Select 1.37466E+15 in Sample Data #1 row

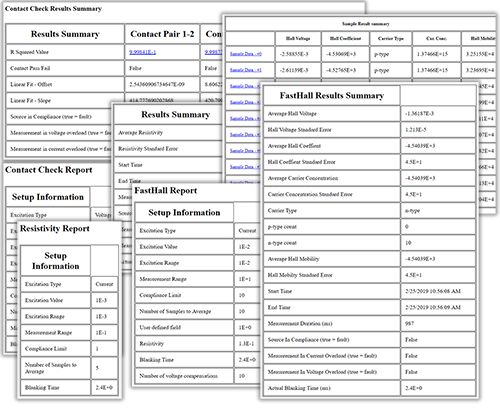pos(432,70)
